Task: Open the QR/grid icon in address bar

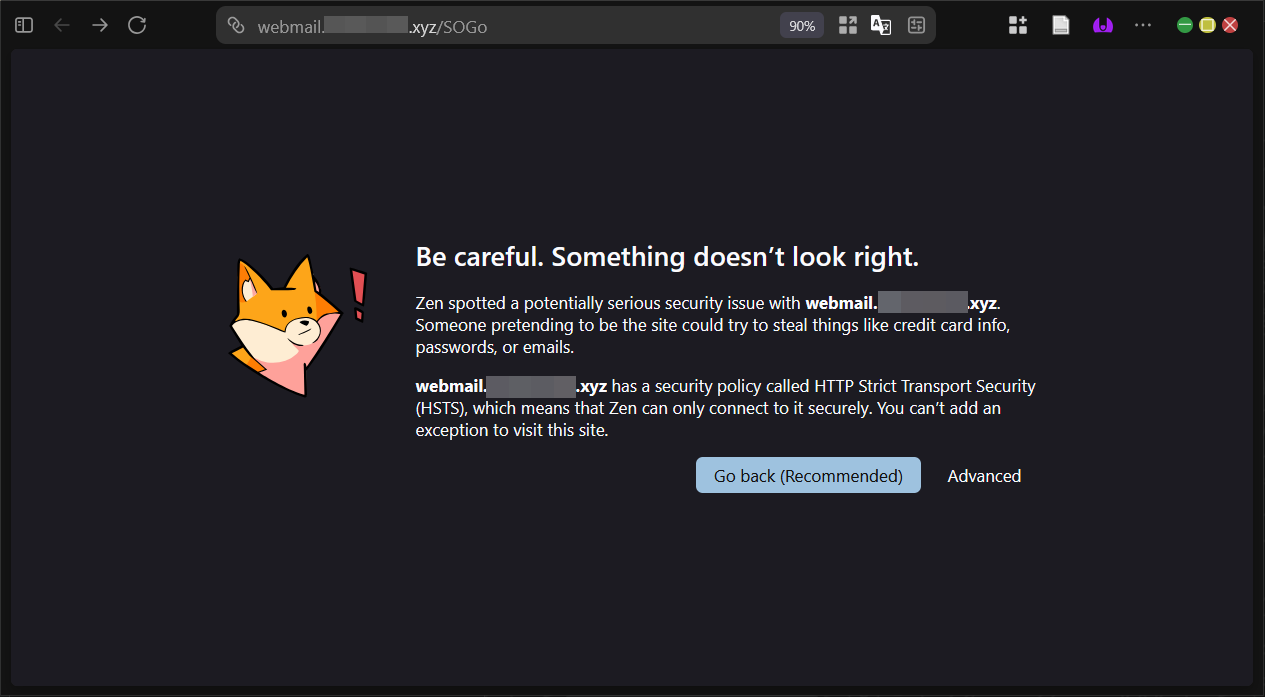Action: tap(848, 25)
